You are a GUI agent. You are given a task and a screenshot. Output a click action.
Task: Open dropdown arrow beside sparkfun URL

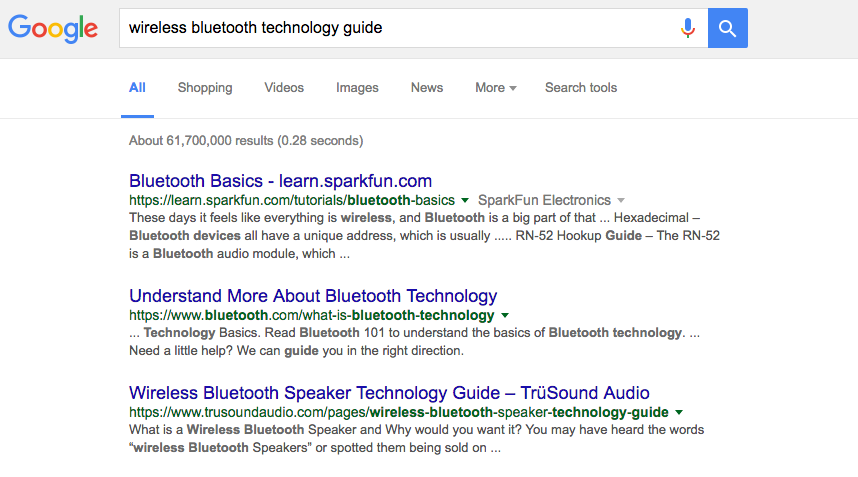click(465, 200)
